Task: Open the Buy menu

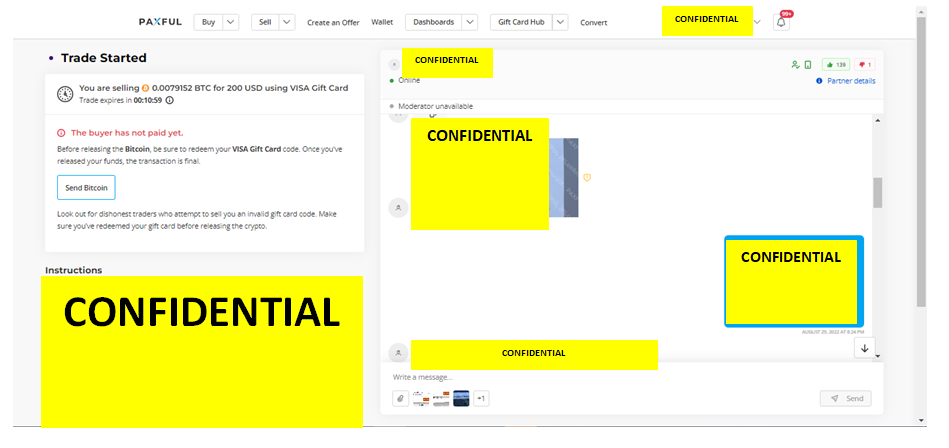Action: (x=209, y=22)
